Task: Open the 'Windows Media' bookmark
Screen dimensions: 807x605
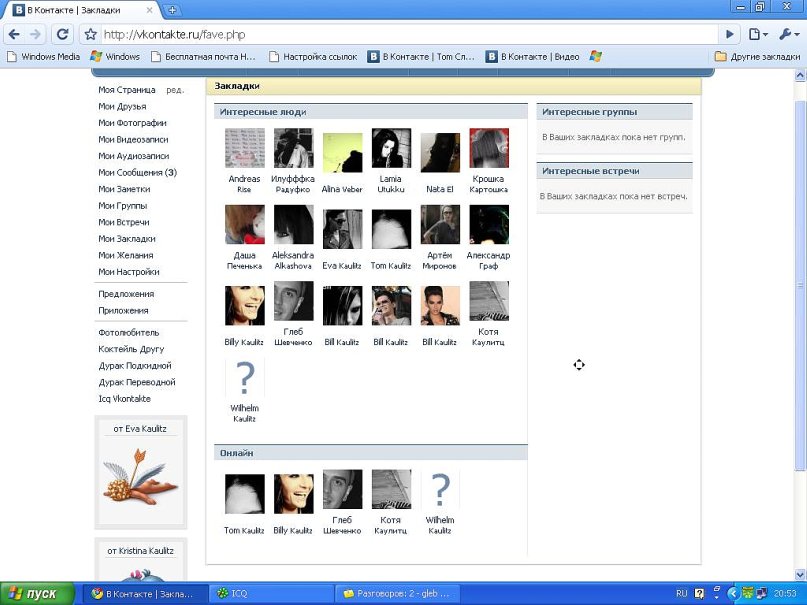Action: 43,57
